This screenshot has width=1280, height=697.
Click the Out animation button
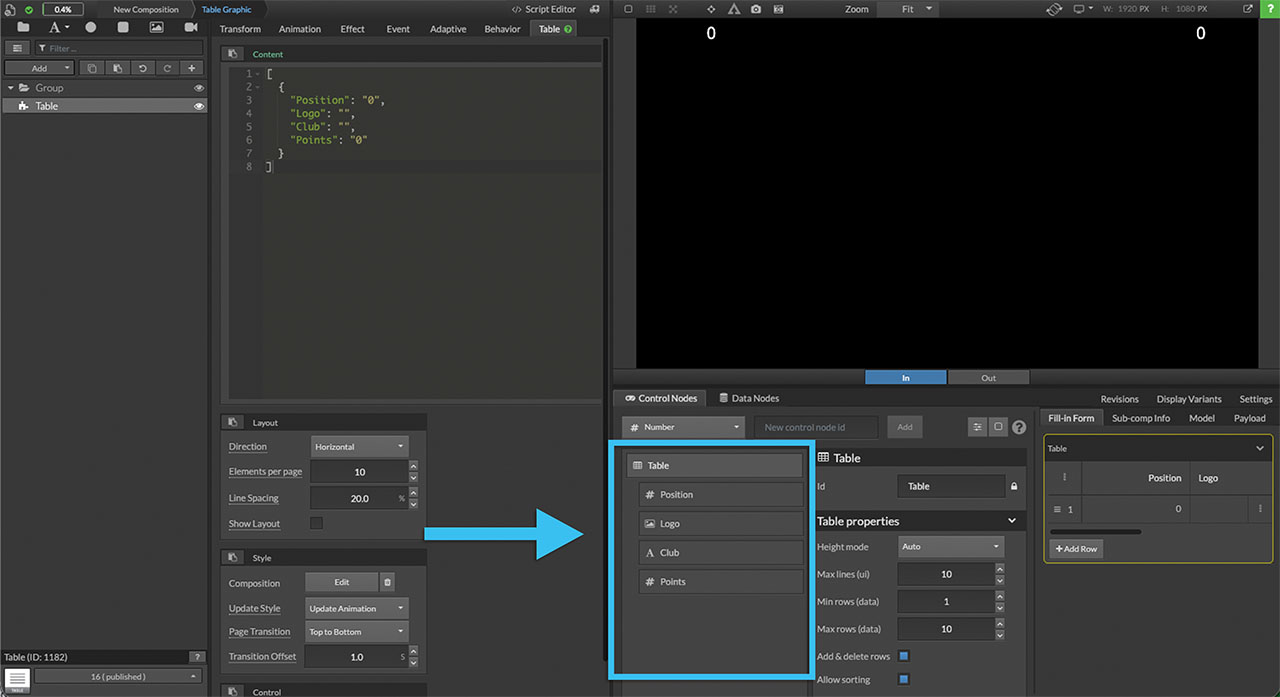coord(989,377)
